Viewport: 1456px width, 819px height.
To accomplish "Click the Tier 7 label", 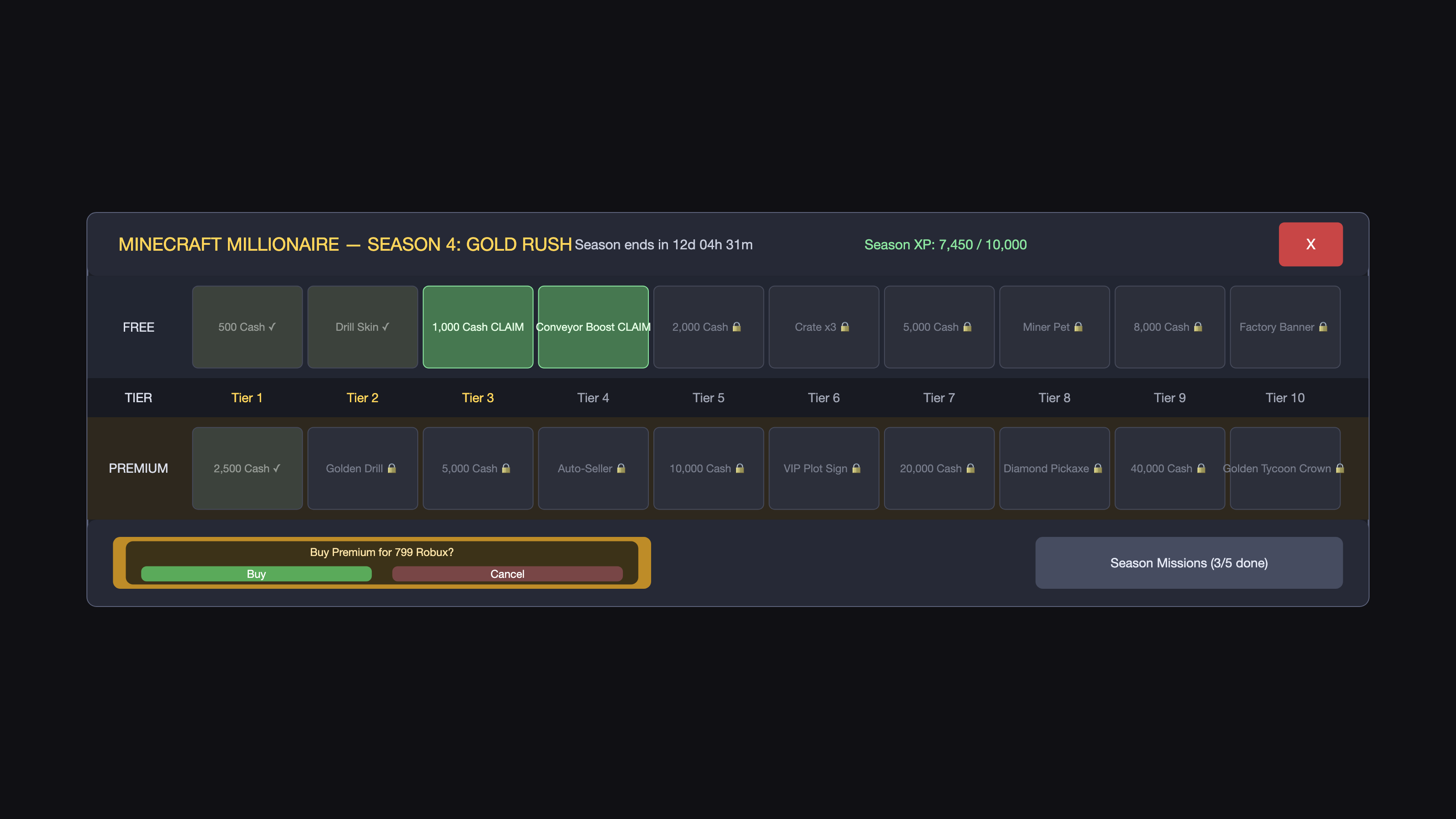I will pyautogui.click(x=939, y=397).
